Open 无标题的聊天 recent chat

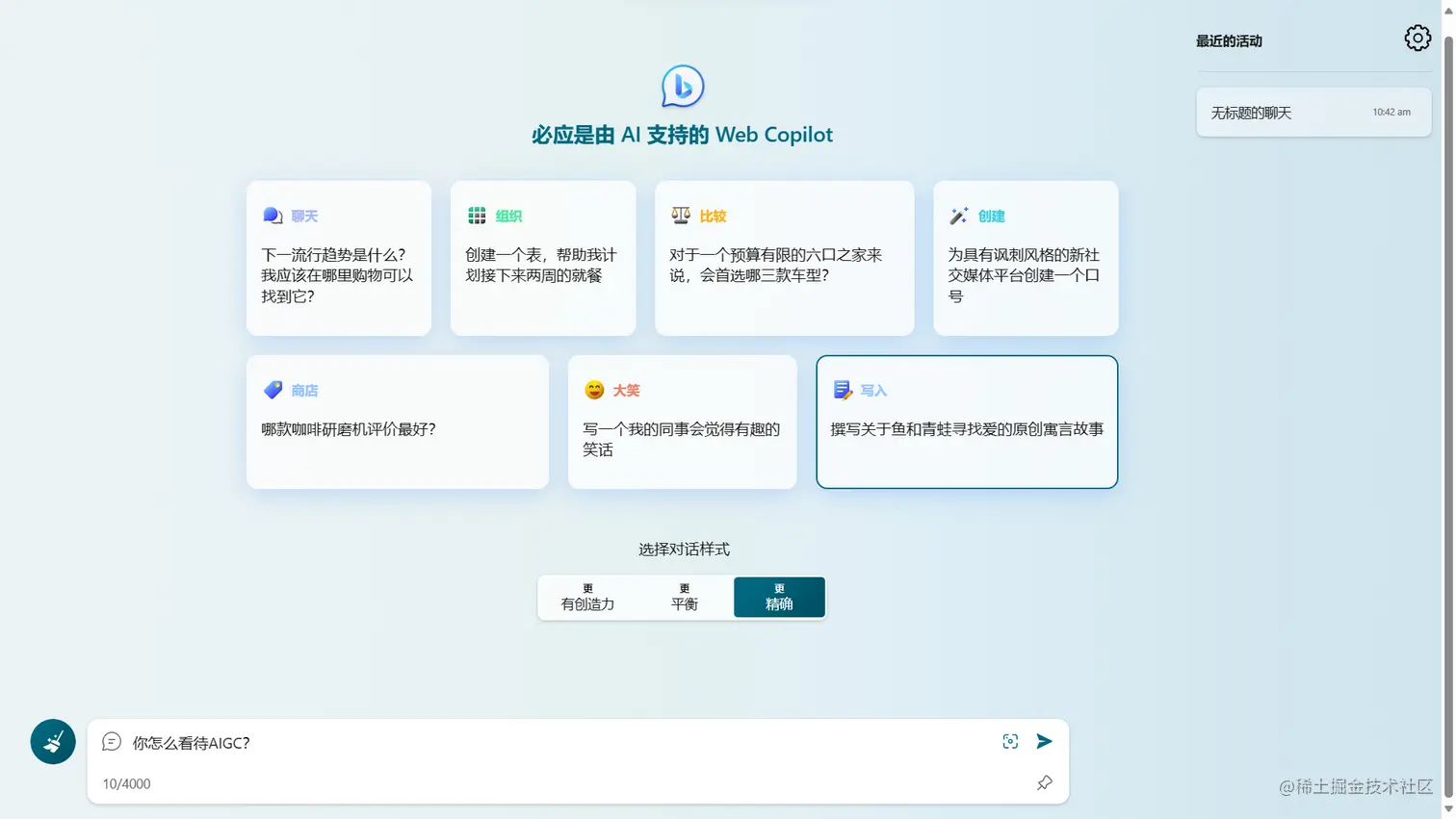point(1313,113)
